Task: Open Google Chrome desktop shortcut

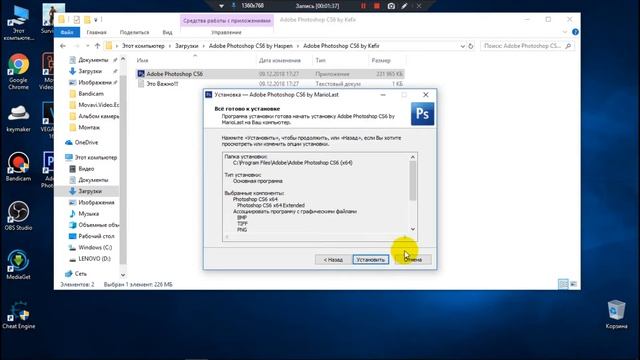Action: pos(18,71)
